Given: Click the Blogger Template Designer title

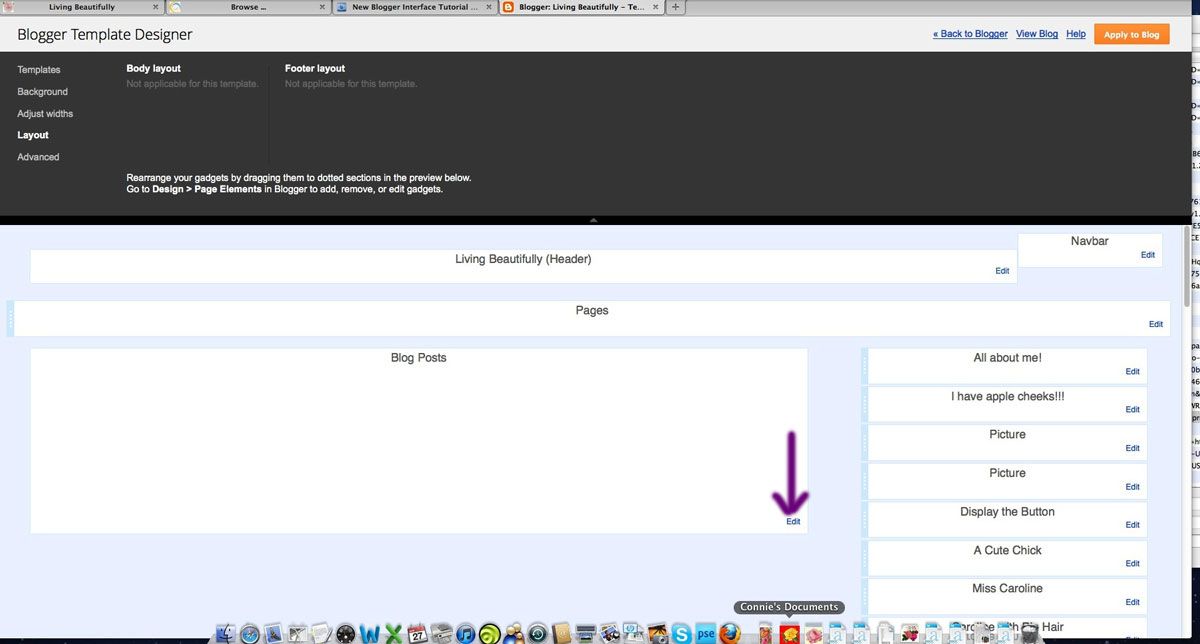Looking at the screenshot, I should coord(105,35).
